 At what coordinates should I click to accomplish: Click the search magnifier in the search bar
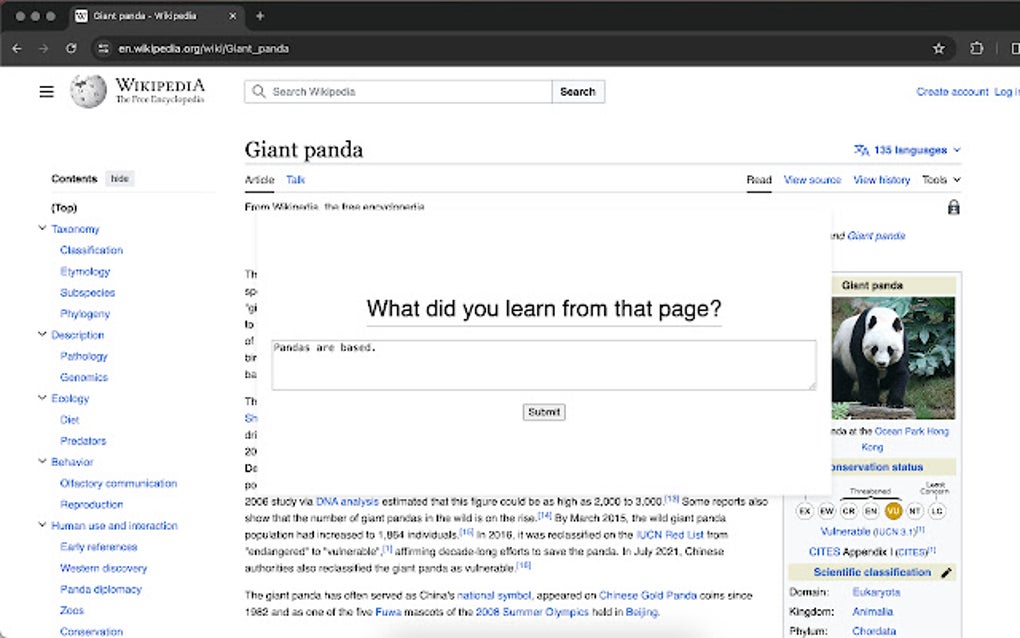tap(258, 91)
